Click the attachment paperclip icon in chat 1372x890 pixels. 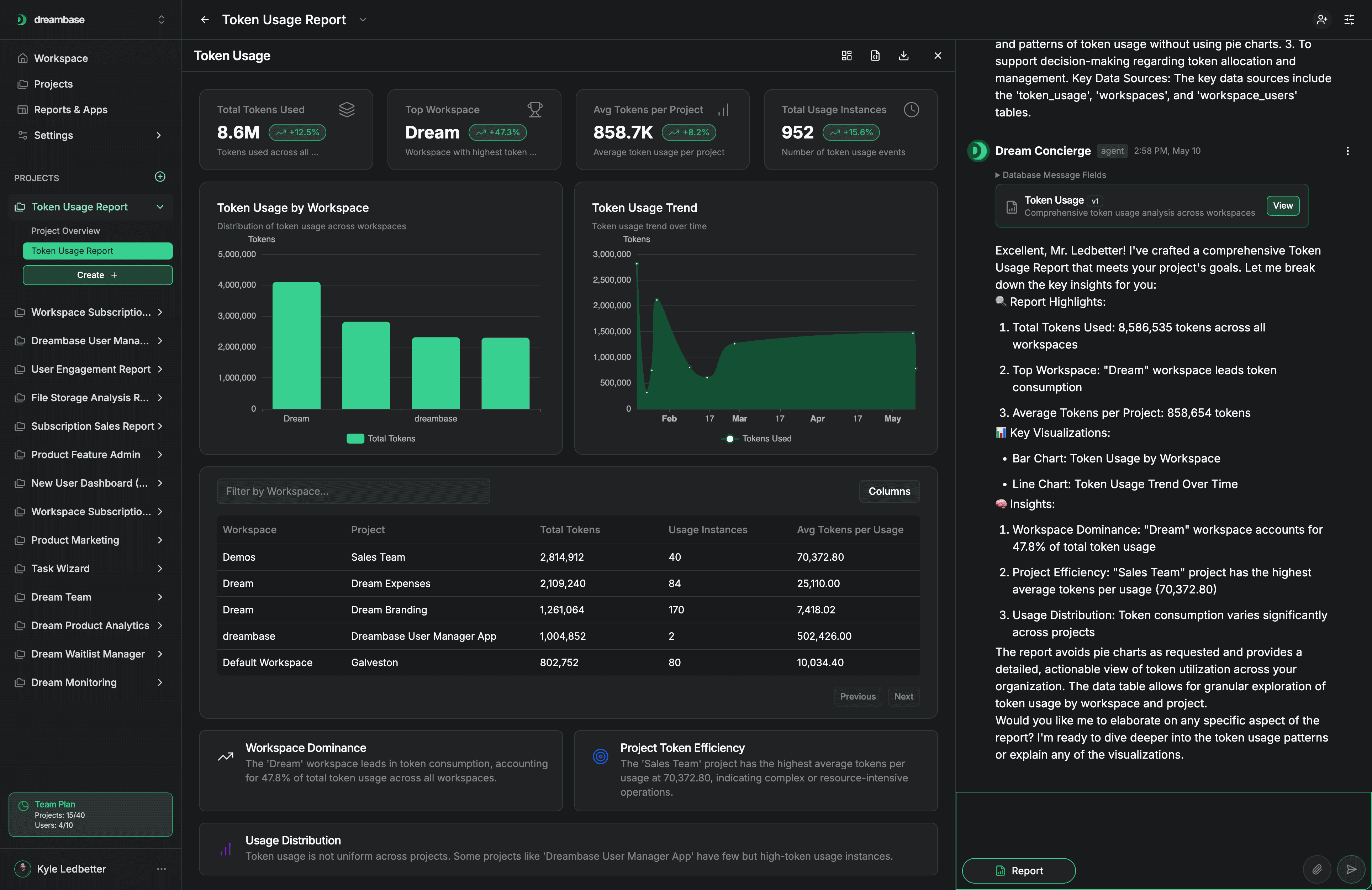pos(1317,869)
